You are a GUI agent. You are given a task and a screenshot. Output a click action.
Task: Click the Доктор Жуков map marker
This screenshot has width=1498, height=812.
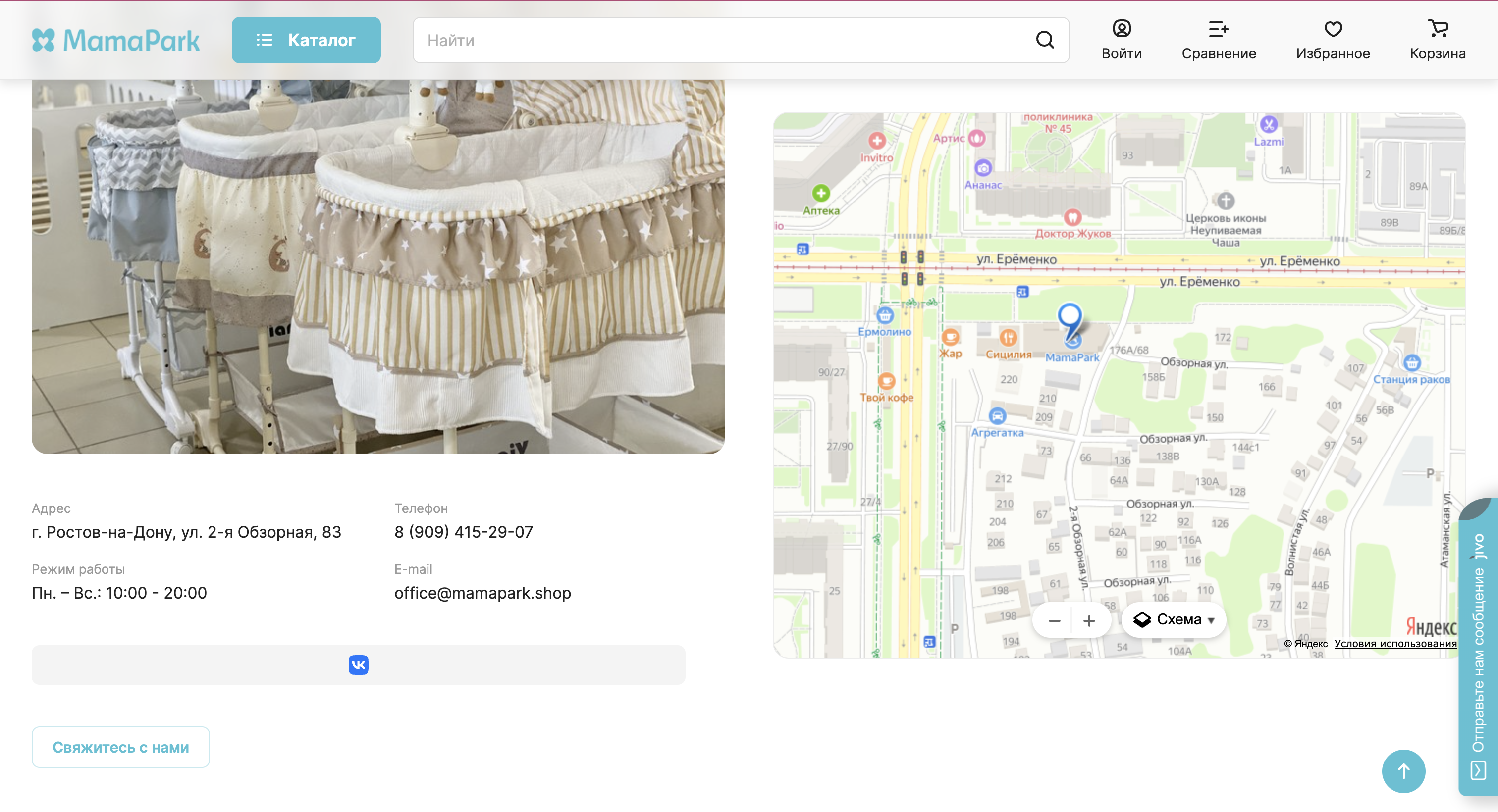pos(1072,217)
